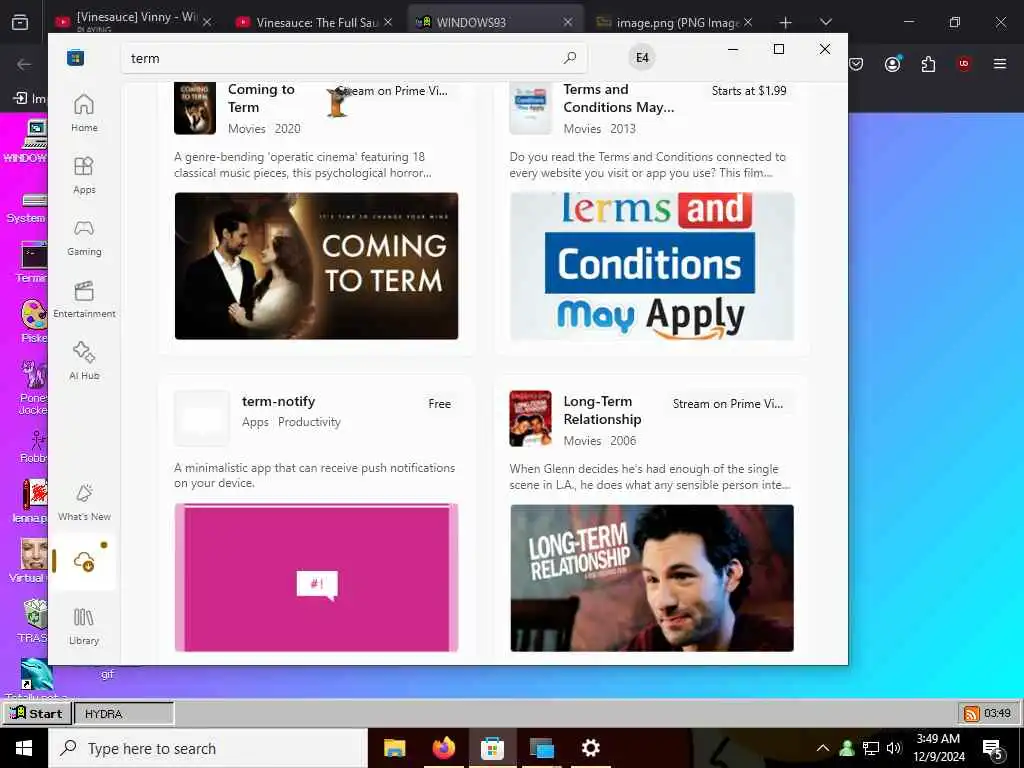Switch to WINDOWS93 browser tab

click(x=495, y=22)
